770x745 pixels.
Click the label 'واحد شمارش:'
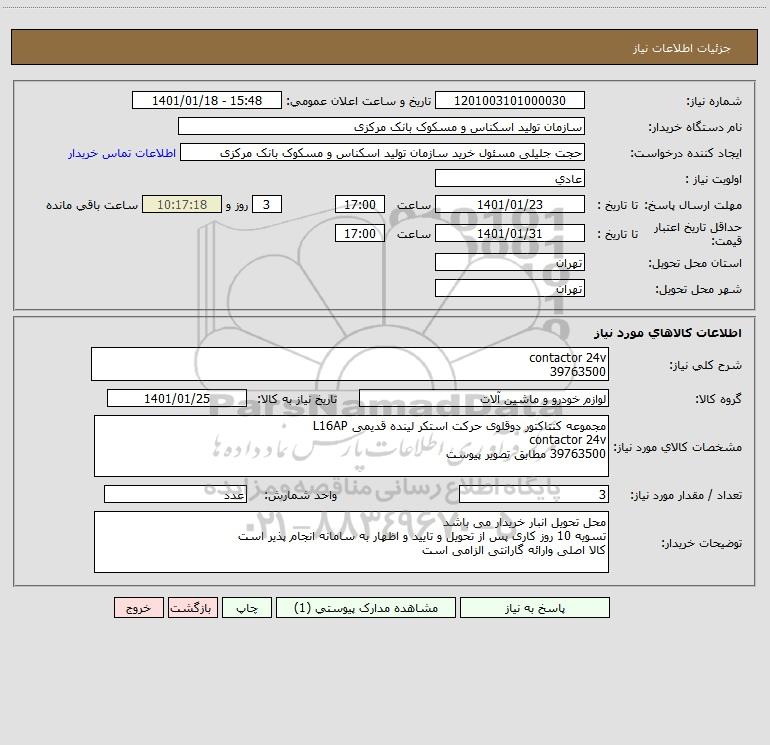coord(301,495)
